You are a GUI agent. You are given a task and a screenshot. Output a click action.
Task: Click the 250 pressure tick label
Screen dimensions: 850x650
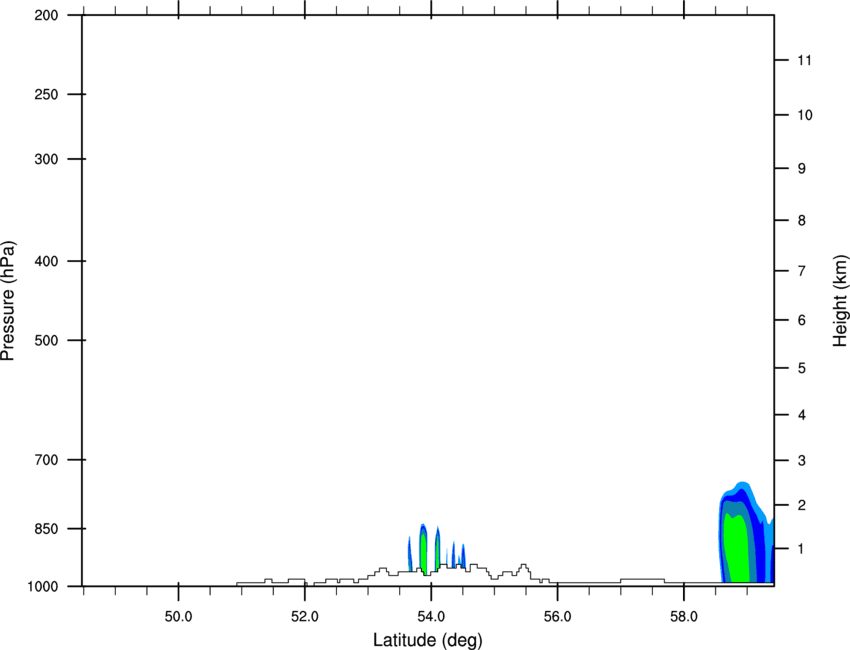pos(46,94)
